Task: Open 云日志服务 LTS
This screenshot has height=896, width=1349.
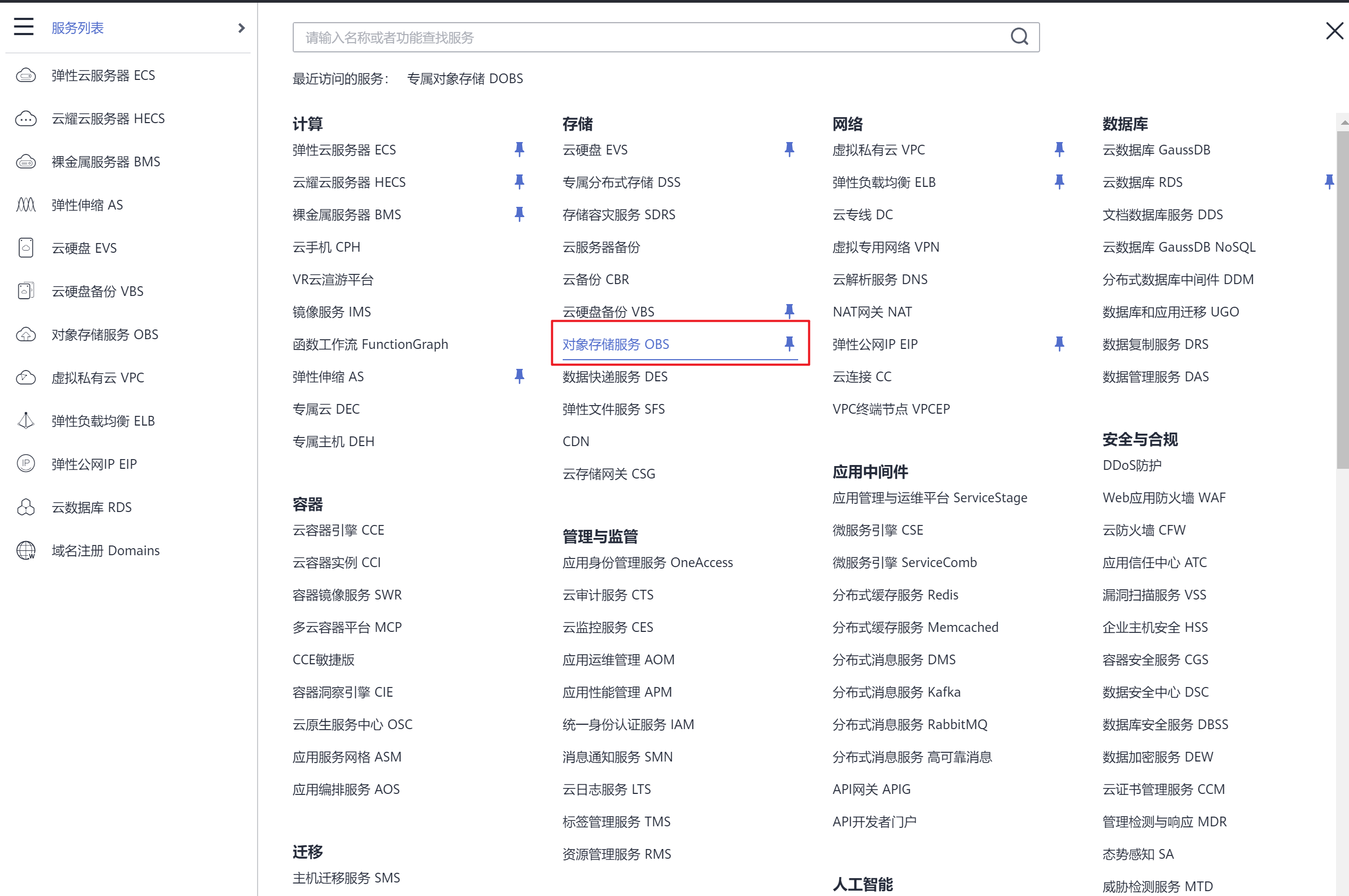Action: [606, 789]
